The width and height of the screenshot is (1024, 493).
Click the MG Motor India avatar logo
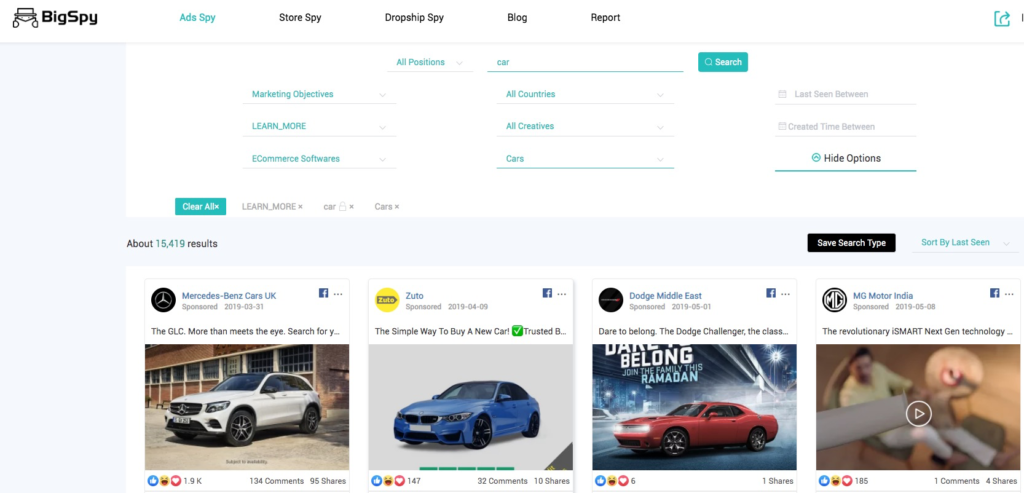835,300
